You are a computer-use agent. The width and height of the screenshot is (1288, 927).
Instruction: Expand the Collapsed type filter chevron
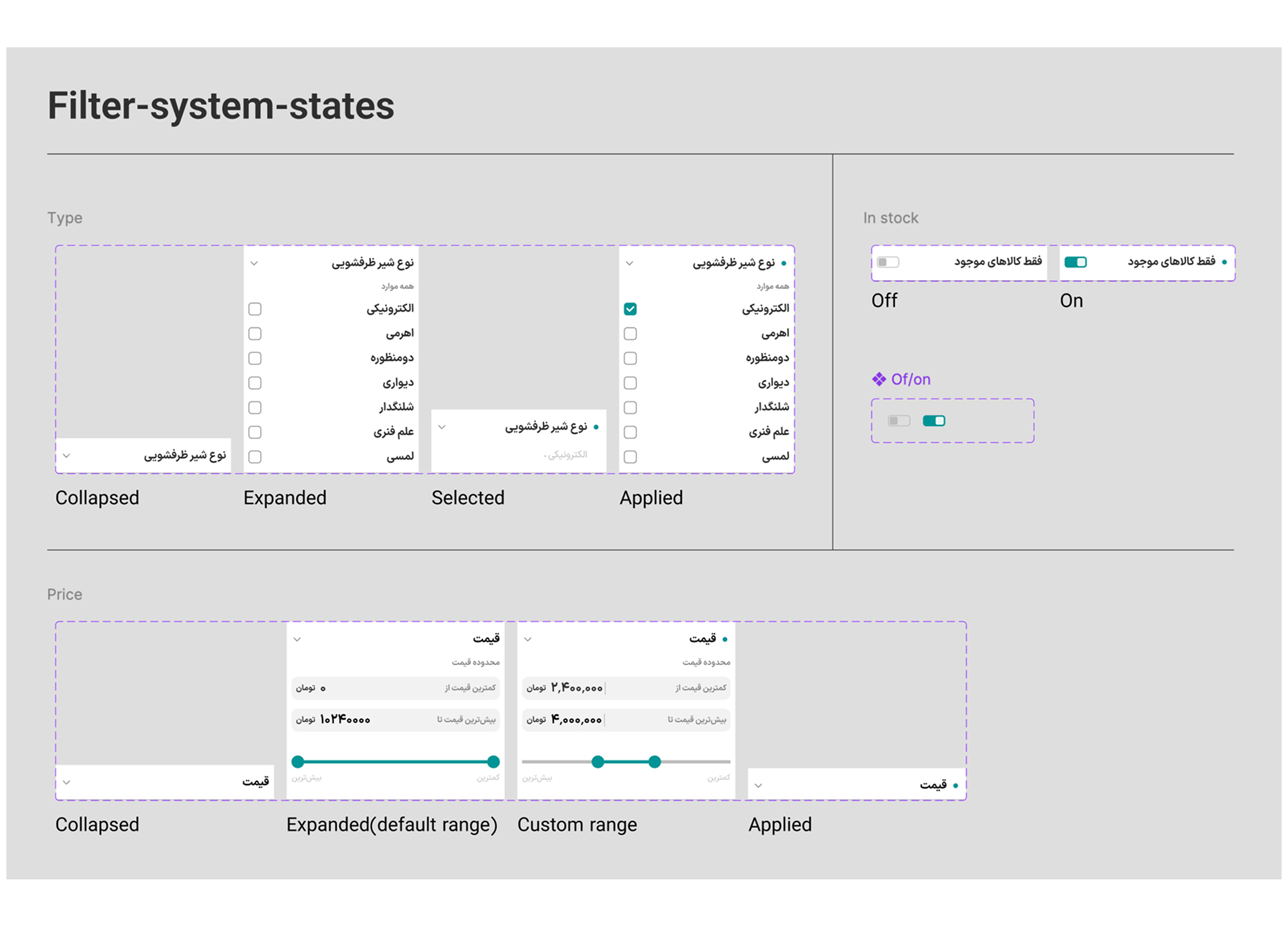(x=66, y=456)
